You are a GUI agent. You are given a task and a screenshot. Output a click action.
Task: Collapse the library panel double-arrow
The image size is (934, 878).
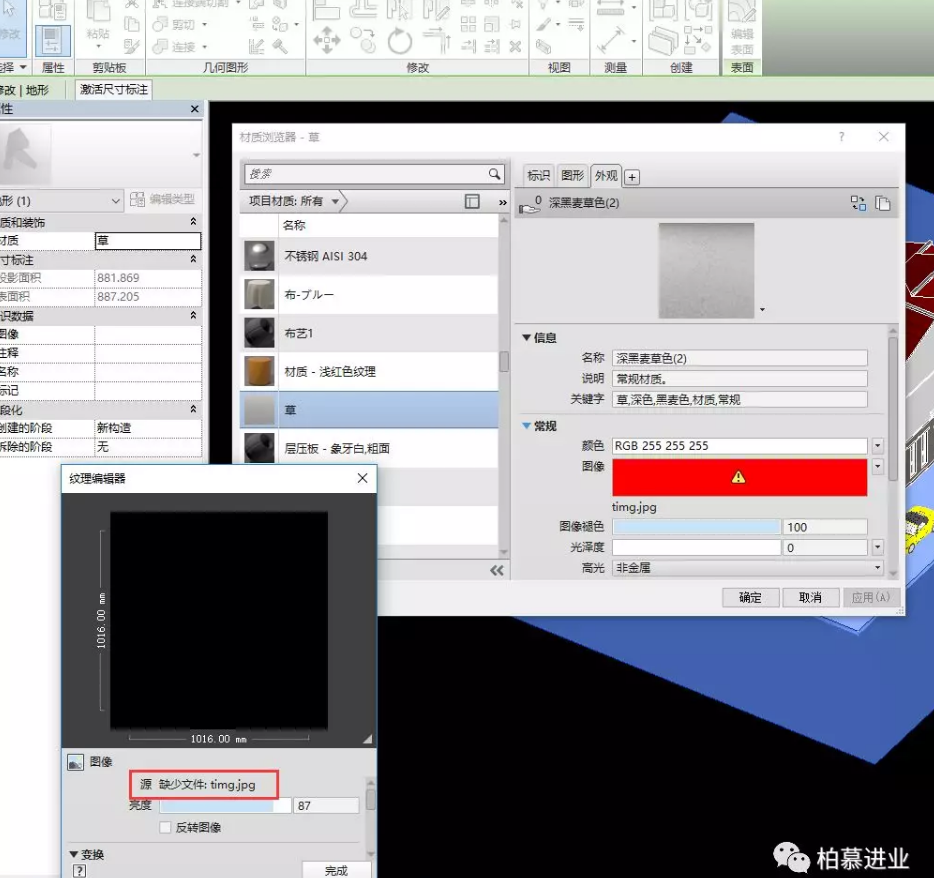point(497,570)
